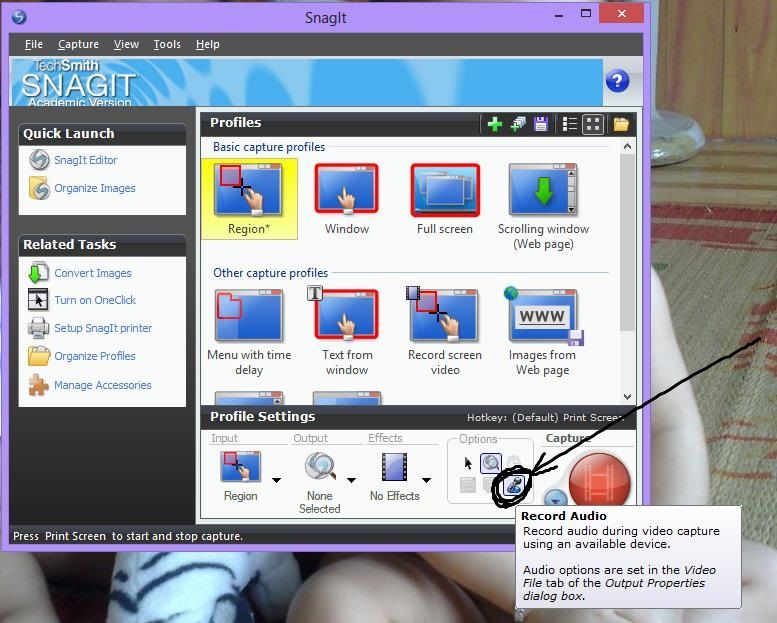
Task: Click the SnagIt logo in the title bar
Action: click(19, 17)
